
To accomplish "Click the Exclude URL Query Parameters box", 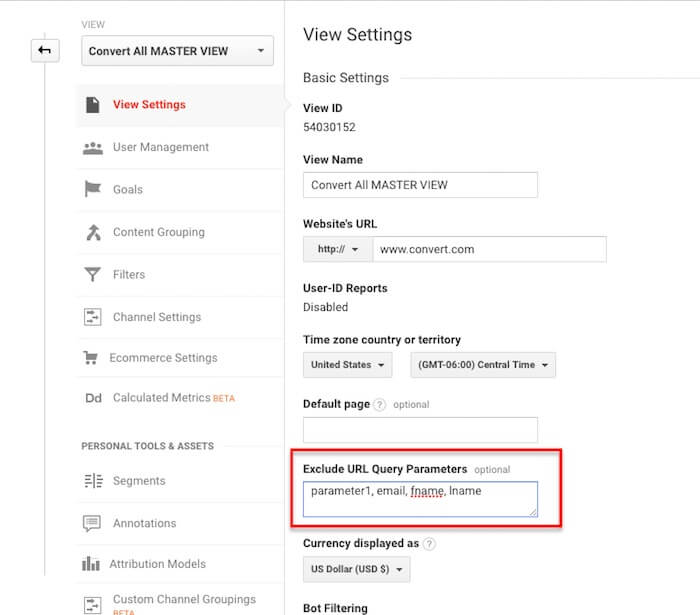I will coord(420,499).
